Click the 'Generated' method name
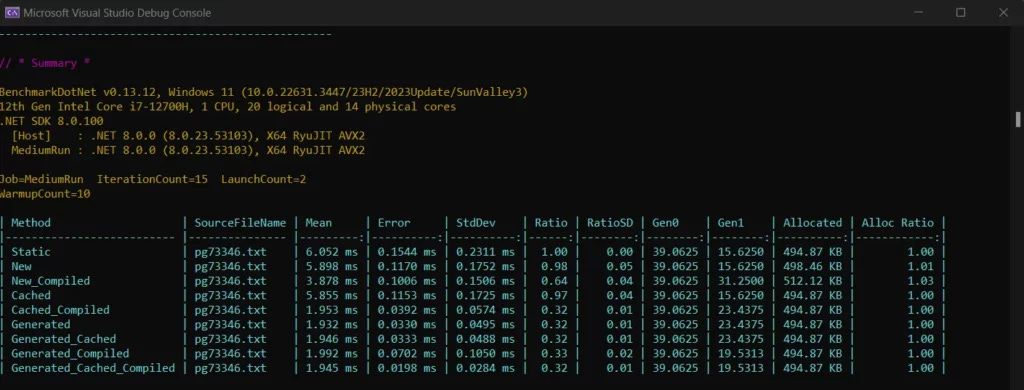 coord(40,324)
